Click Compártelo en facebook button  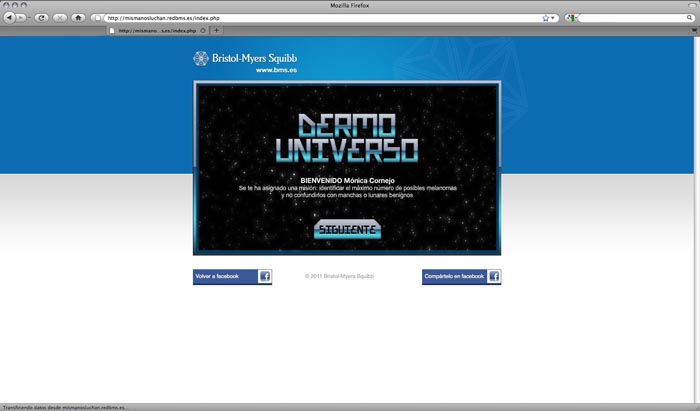coord(461,277)
